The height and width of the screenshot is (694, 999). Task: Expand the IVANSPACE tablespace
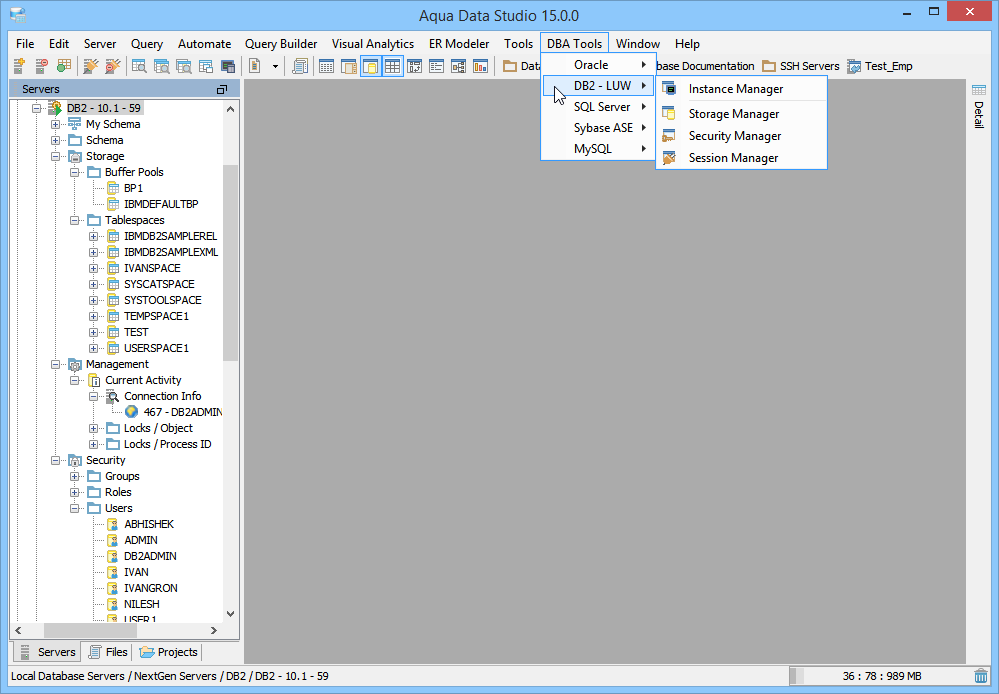[94, 268]
